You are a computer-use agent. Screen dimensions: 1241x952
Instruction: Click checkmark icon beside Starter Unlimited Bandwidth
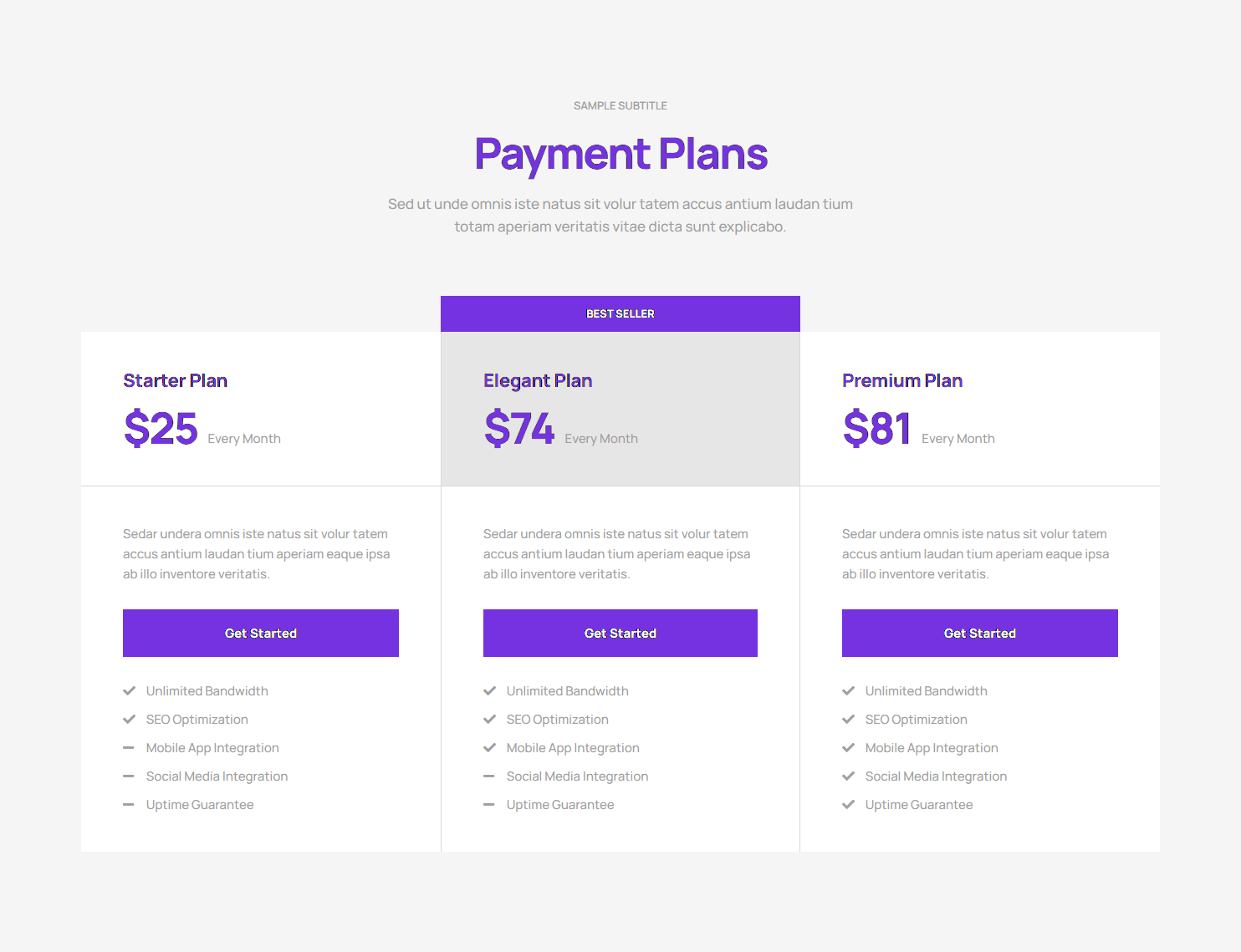point(129,691)
